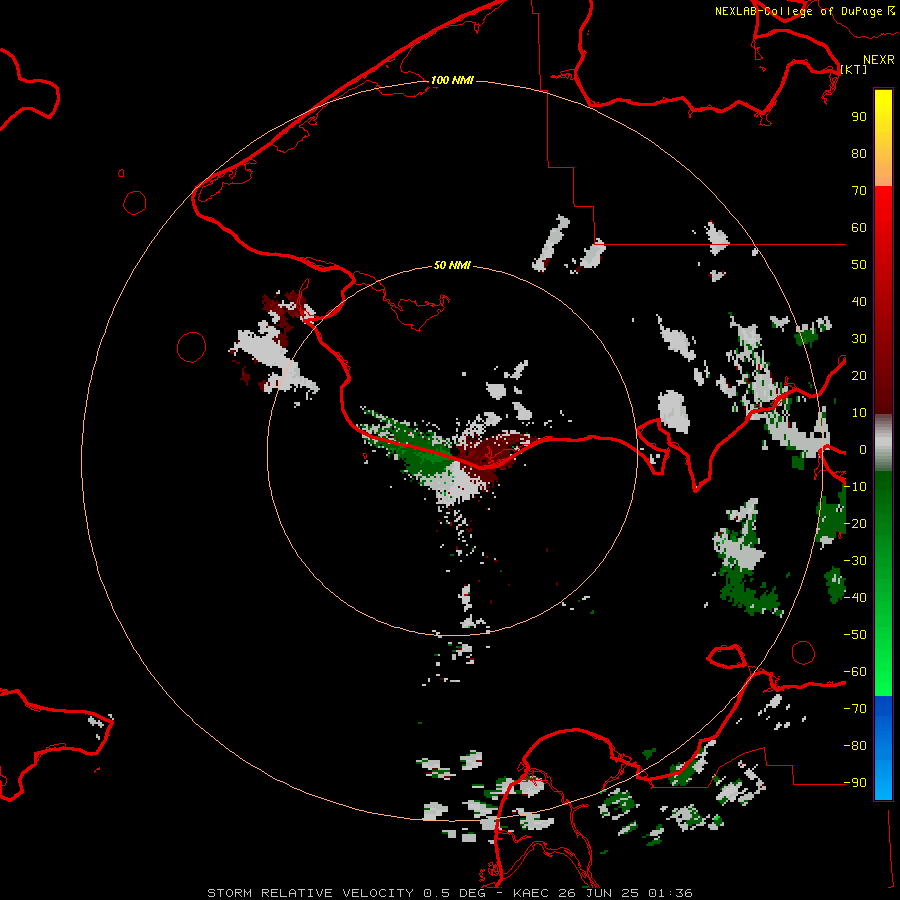Select the -20 value on the velocity scale
This screenshot has width=900, height=900.
pos(855,523)
